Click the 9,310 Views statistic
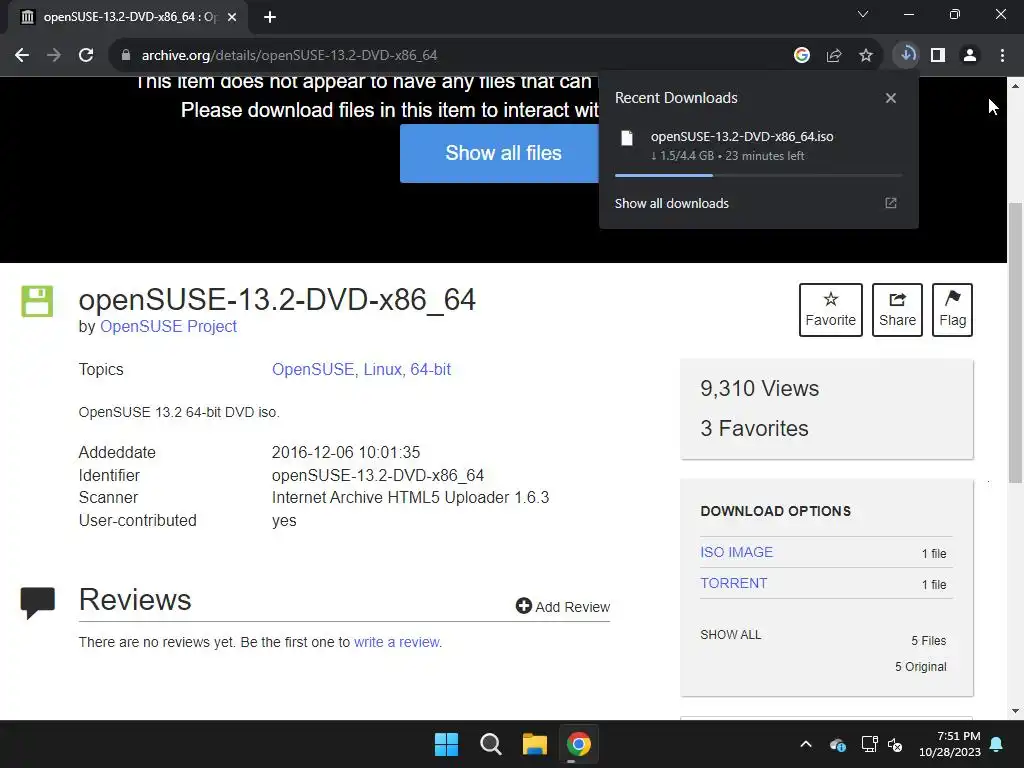The image size is (1024, 768). [x=760, y=389]
